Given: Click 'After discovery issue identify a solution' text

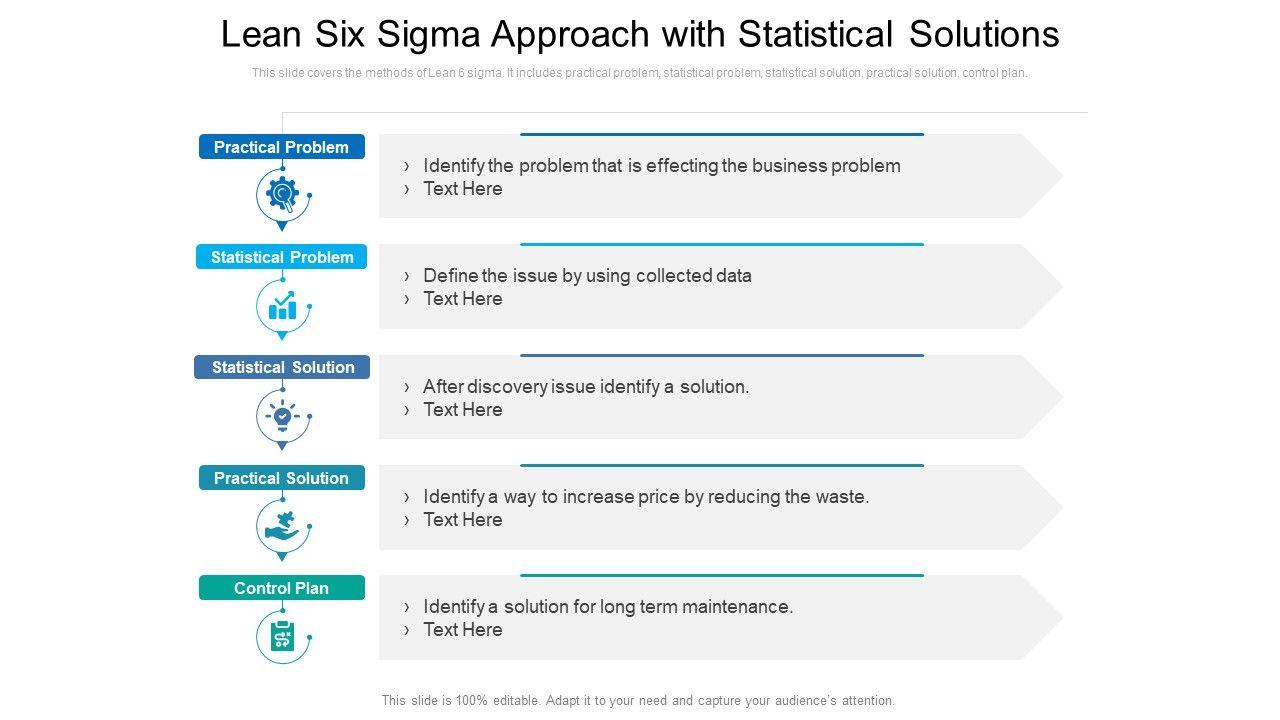Looking at the screenshot, I should [586, 387].
